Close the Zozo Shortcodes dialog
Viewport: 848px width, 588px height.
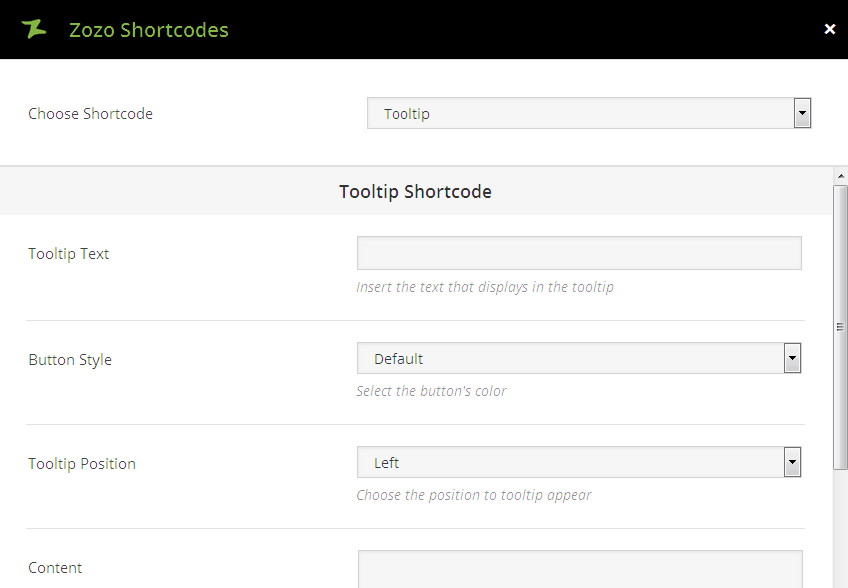tap(829, 29)
